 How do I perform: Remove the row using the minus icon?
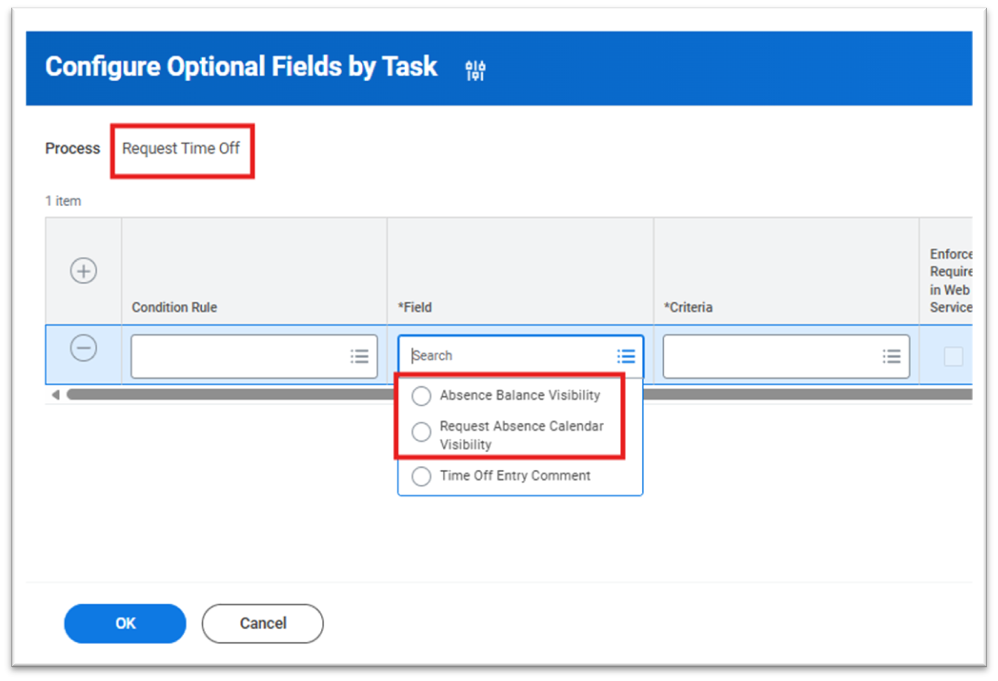click(x=84, y=348)
